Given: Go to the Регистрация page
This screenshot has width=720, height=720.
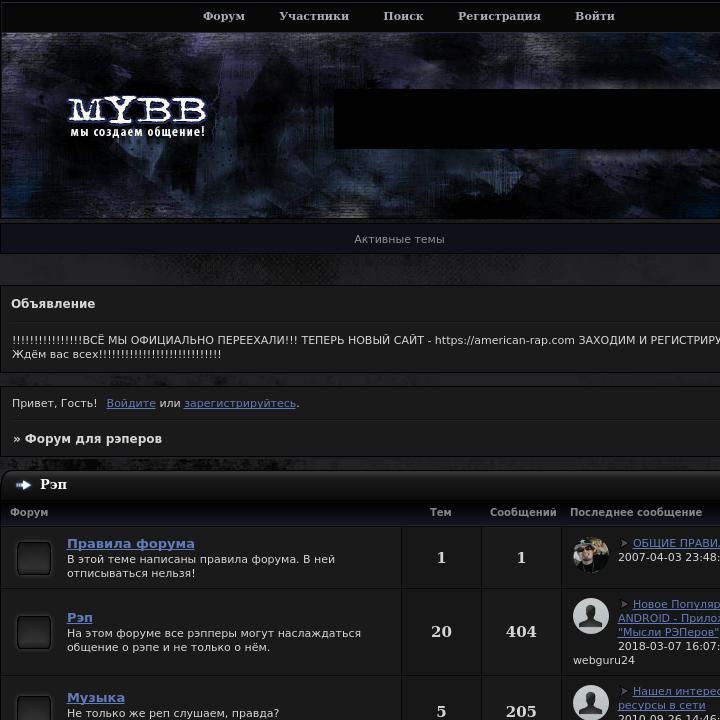Looking at the screenshot, I should (499, 16).
